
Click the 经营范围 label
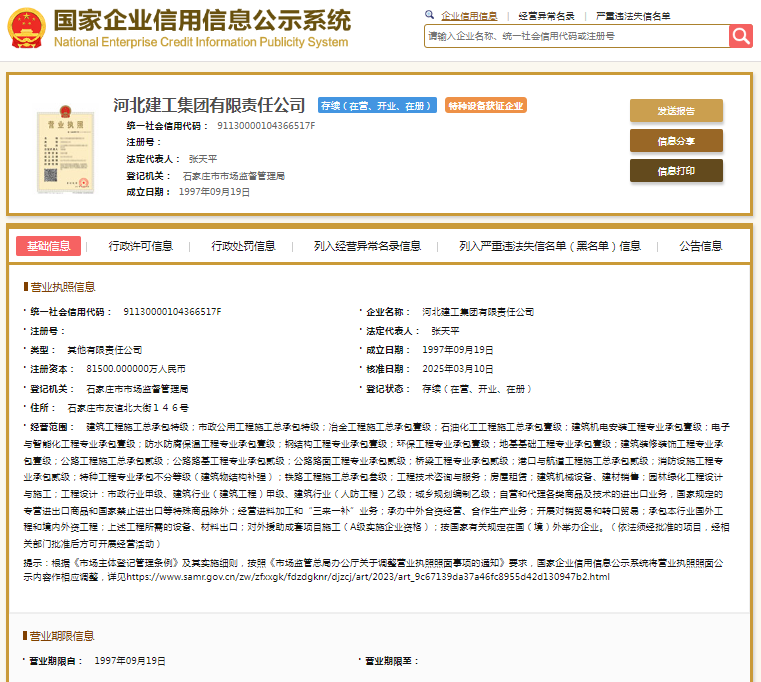tap(51, 427)
